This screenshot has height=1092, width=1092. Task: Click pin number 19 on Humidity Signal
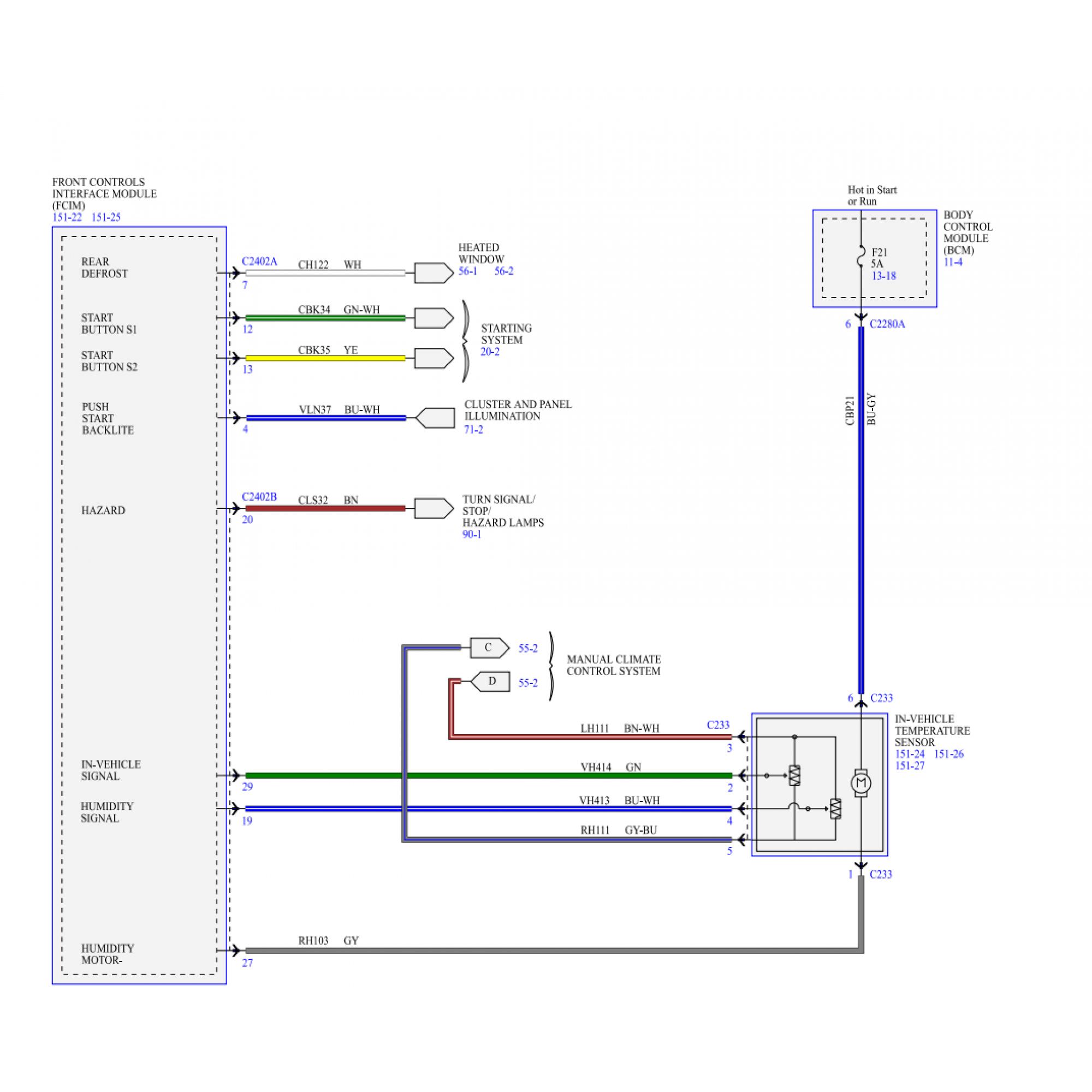point(247,821)
